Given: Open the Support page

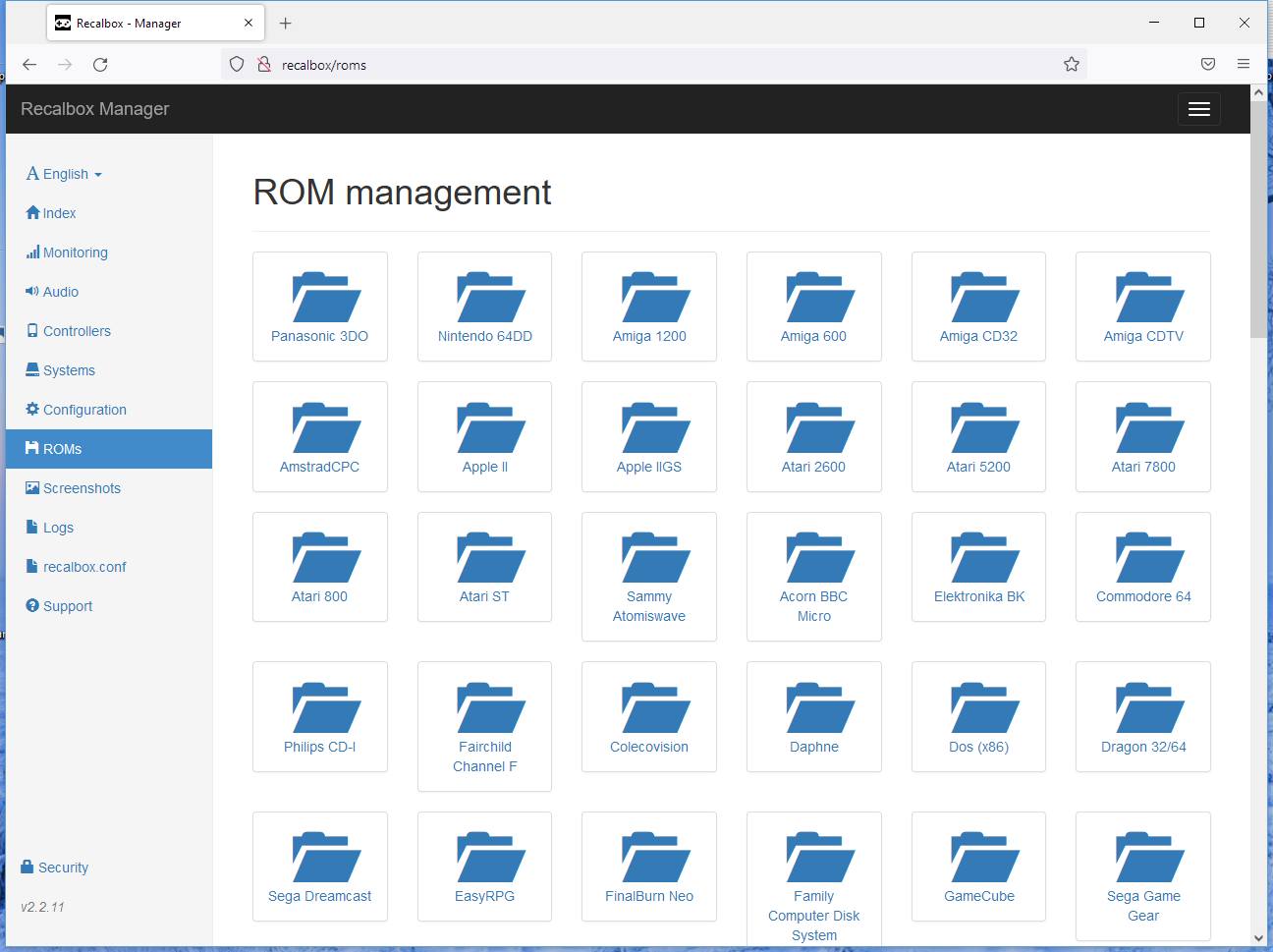Looking at the screenshot, I should click(x=59, y=606).
